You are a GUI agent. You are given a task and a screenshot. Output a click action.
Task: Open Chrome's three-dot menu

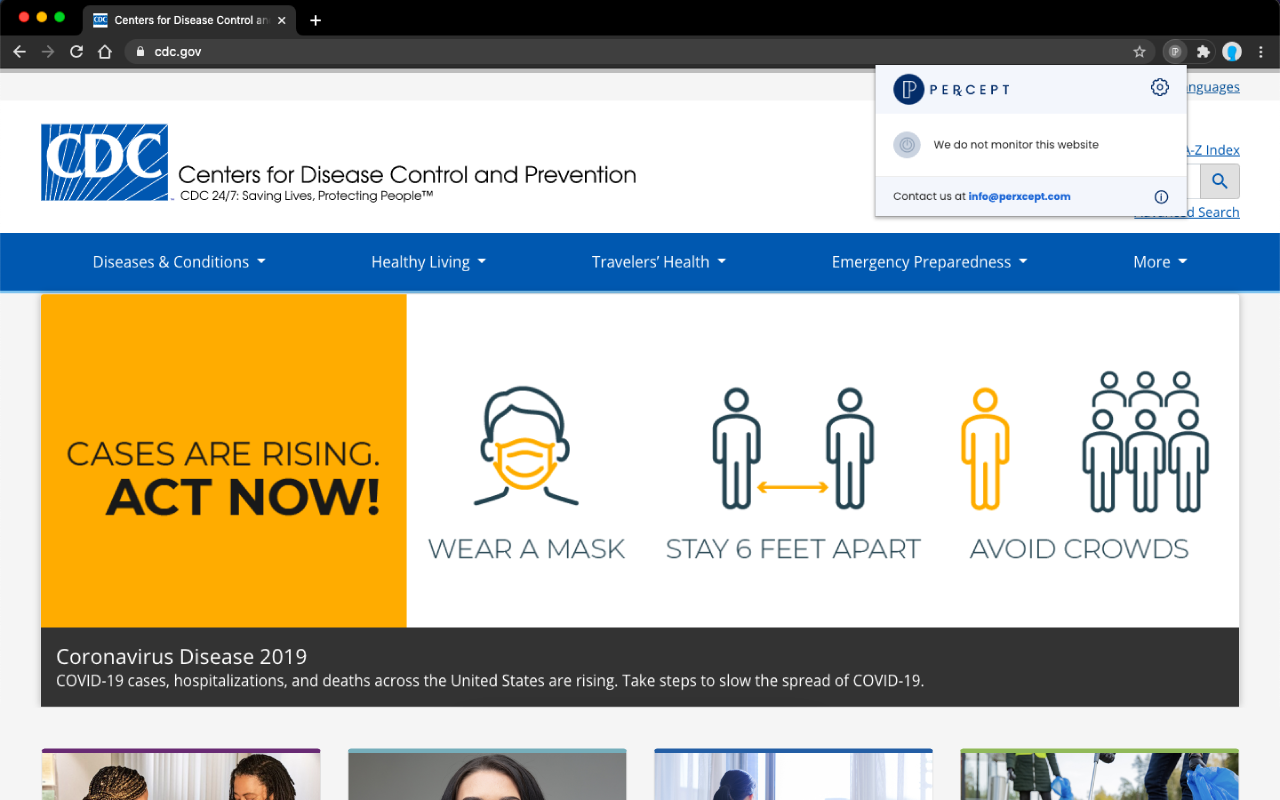1261,51
